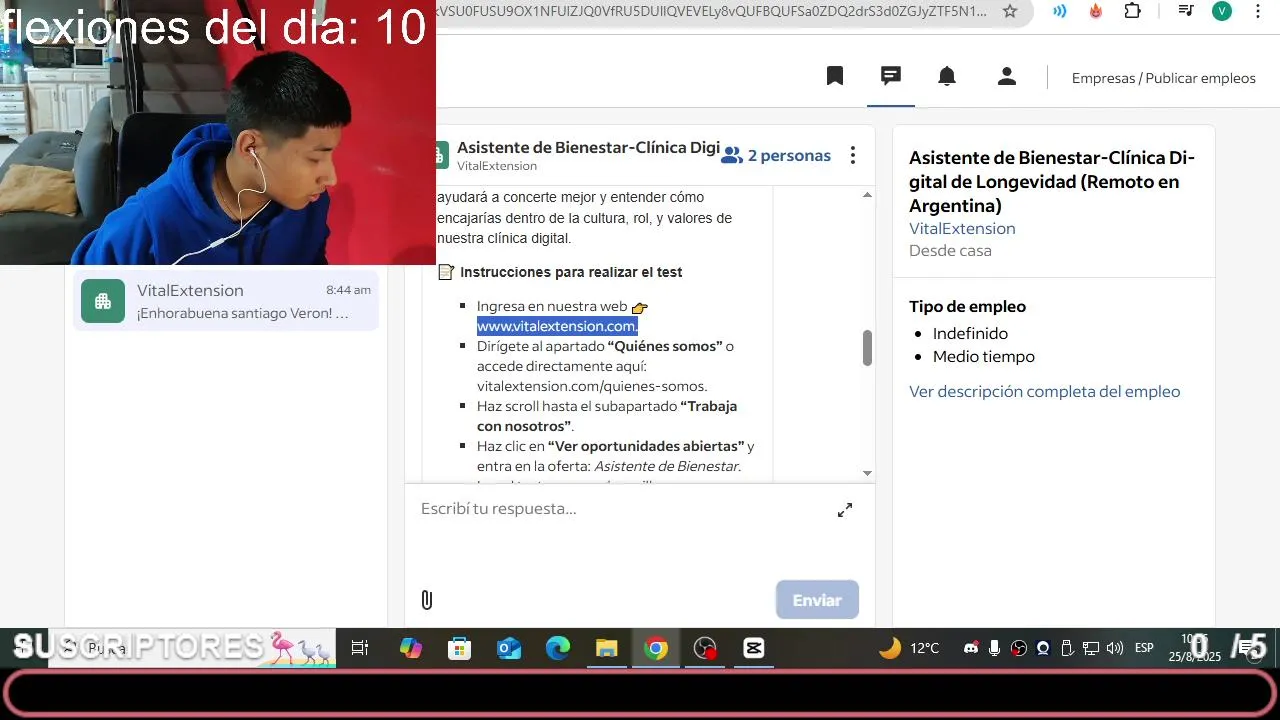
Task: Open VitalExtension company link in job panel
Action: click(x=962, y=228)
